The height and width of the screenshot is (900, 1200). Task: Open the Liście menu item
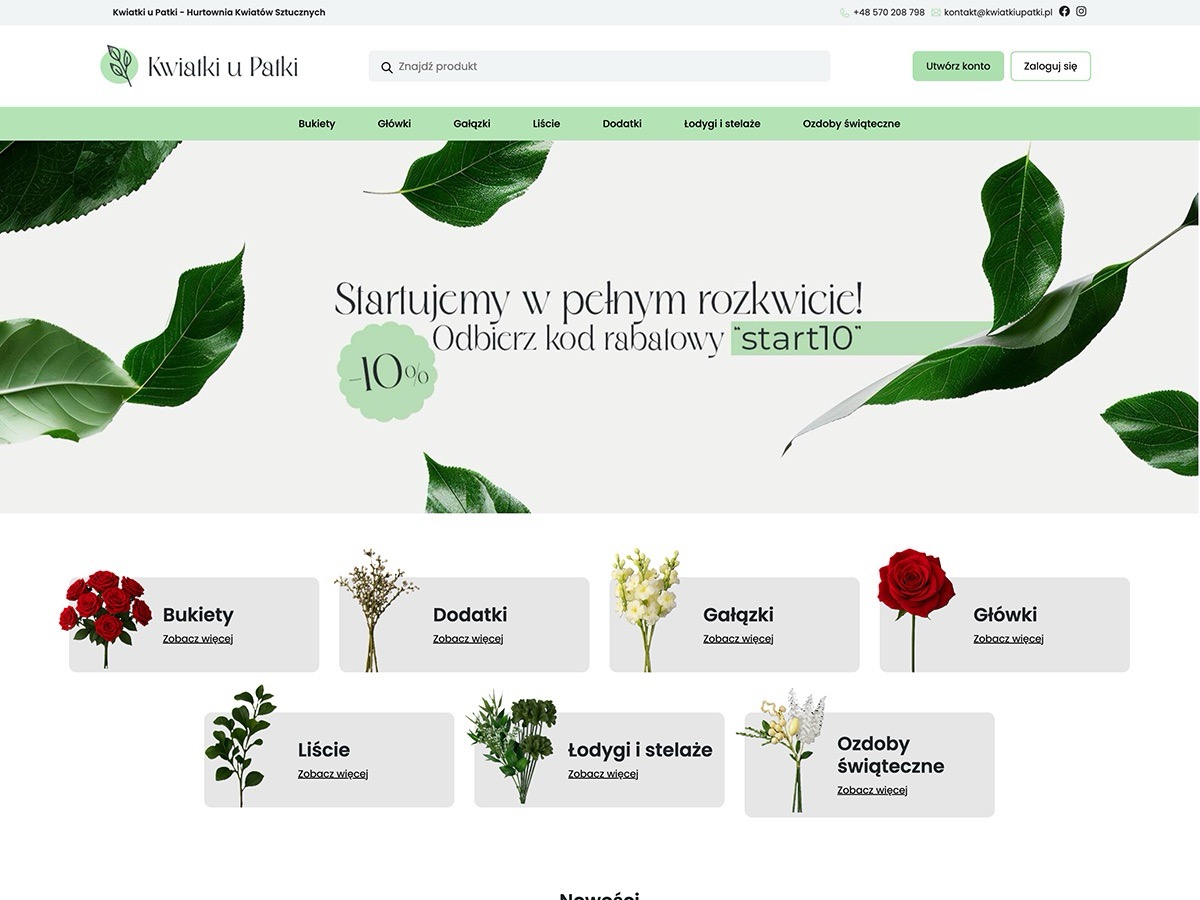tap(546, 124)
